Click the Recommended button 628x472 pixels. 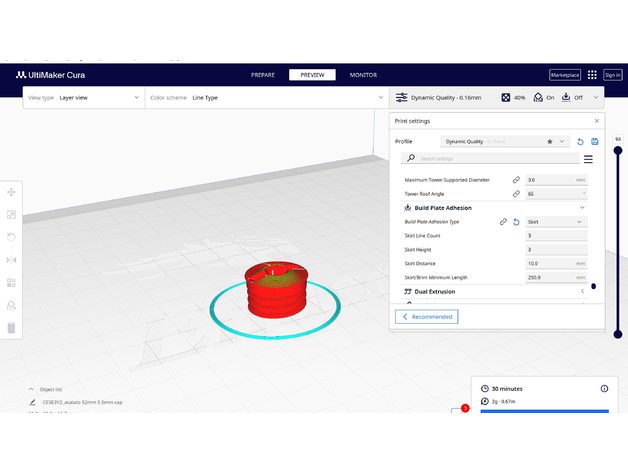tap(427, 316)
